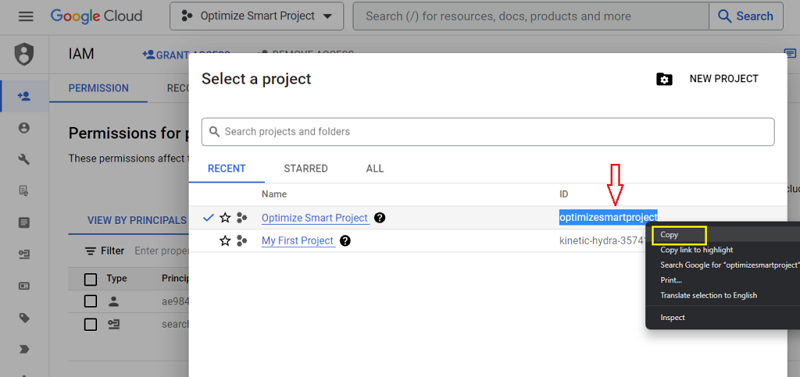Click the Filter icon in permissions table
The width and height of the screenshot is (800, 377).
90,251
